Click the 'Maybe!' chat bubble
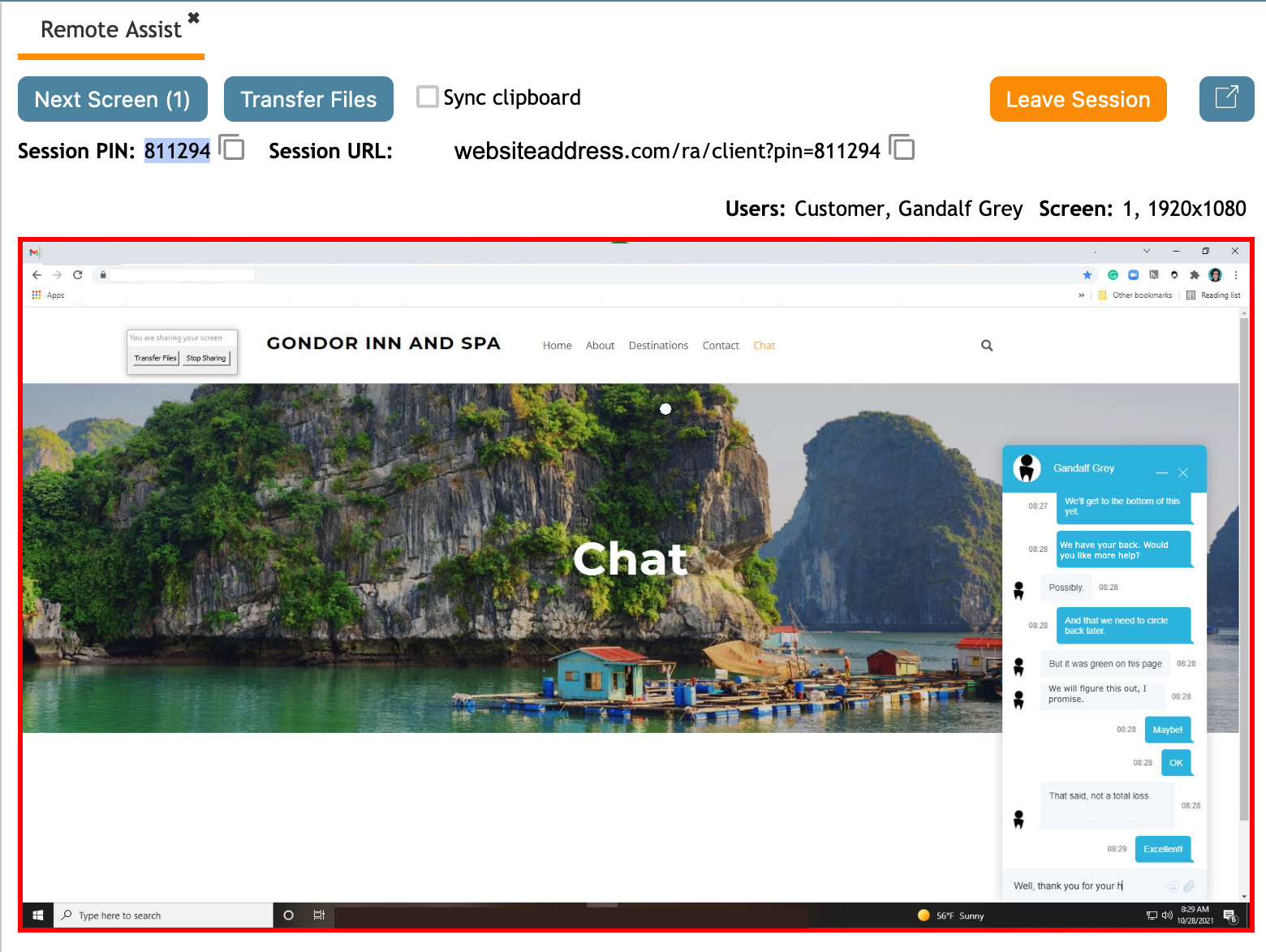Screen dimensions: 1266x952 (1168, 730)
